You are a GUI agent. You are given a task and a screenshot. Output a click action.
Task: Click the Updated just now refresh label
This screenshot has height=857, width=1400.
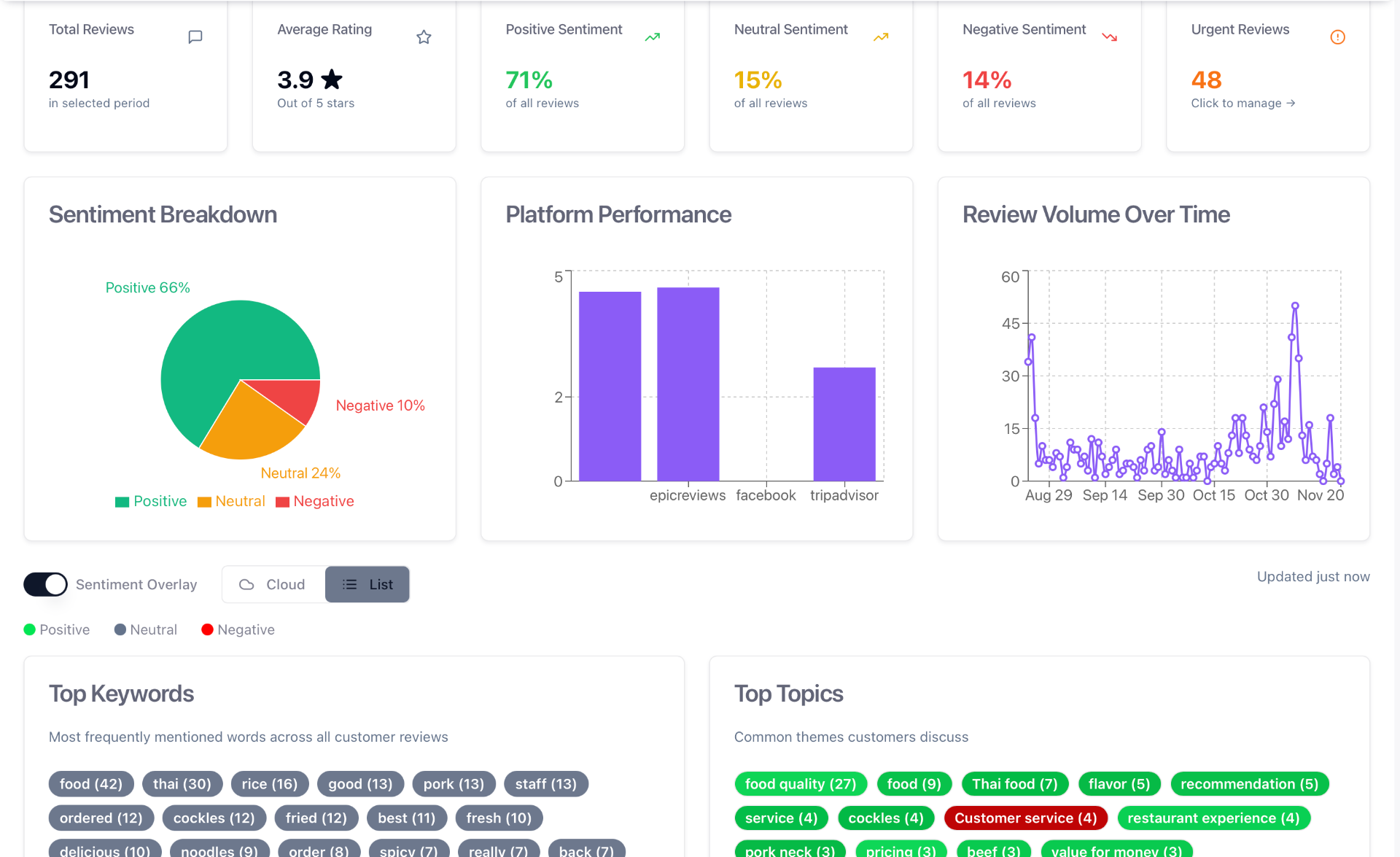pos(1312,576)
